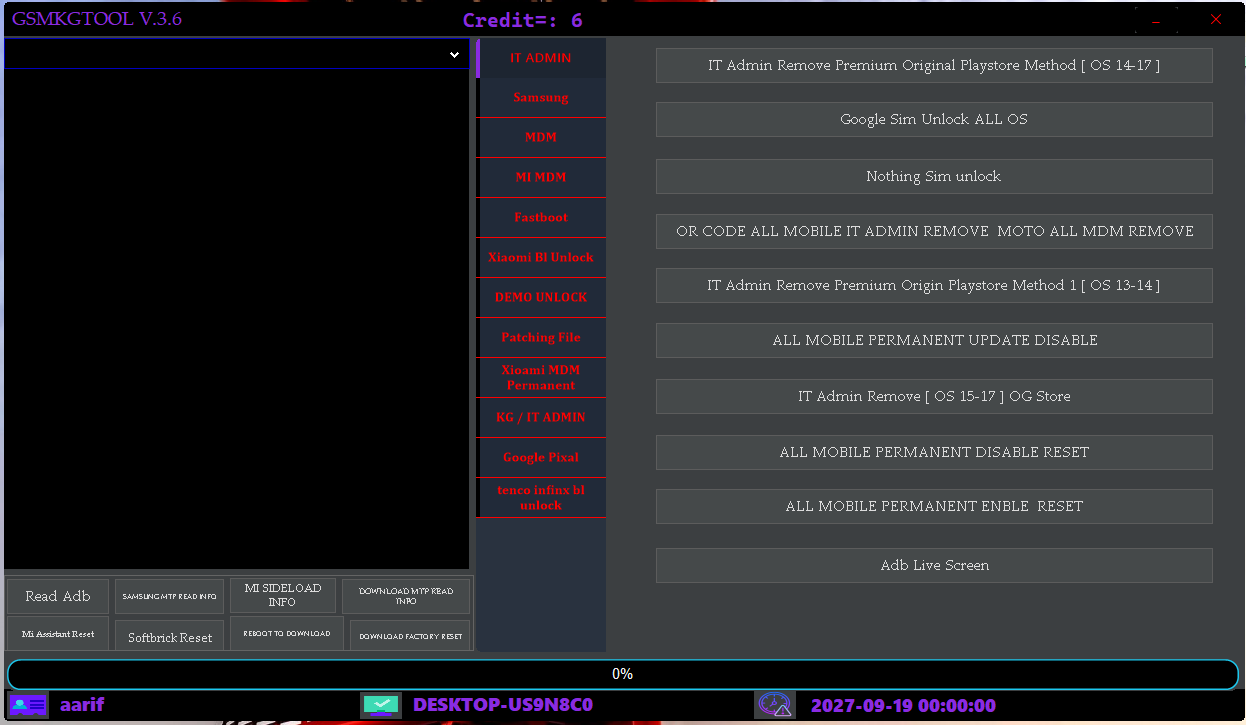Switch to the MI MDM tab
Screen dimensions: 1246x725
541,178
